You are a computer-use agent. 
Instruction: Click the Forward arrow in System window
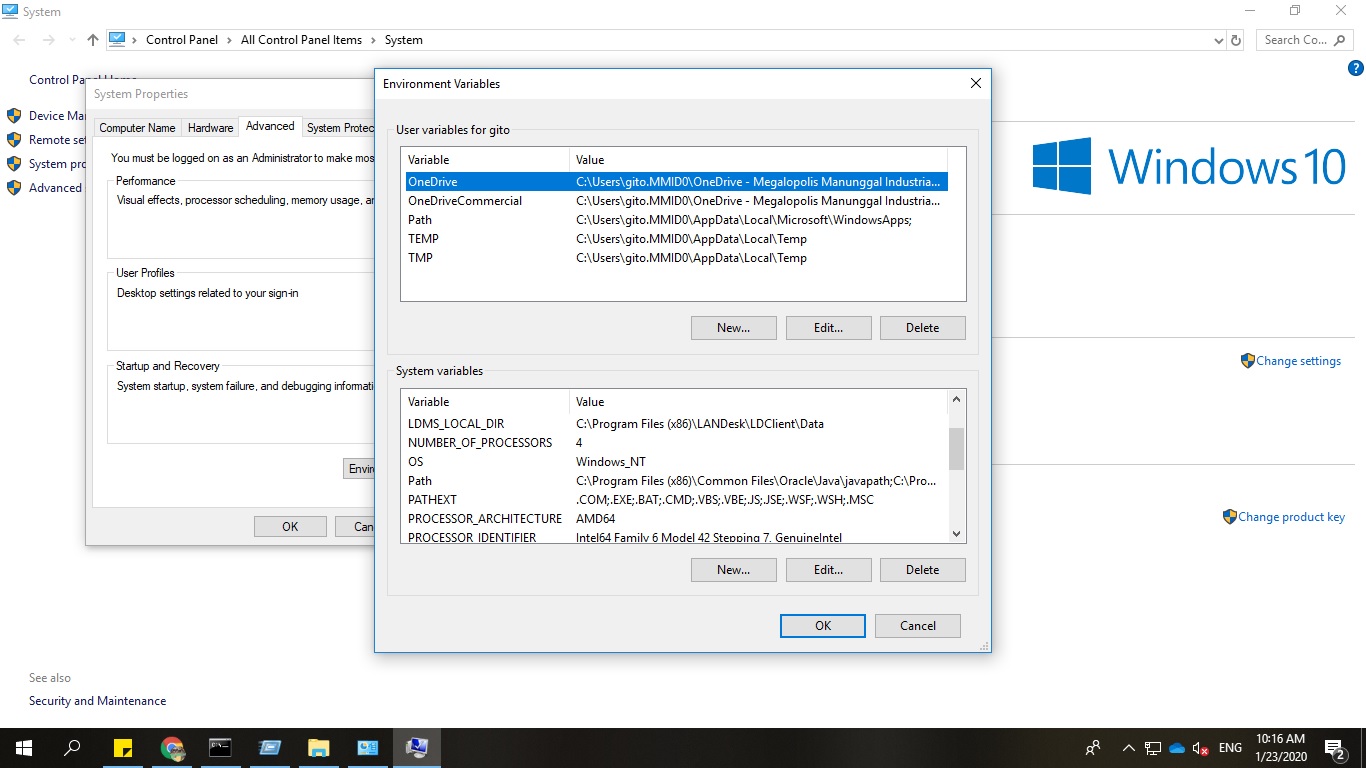point(49,40)
